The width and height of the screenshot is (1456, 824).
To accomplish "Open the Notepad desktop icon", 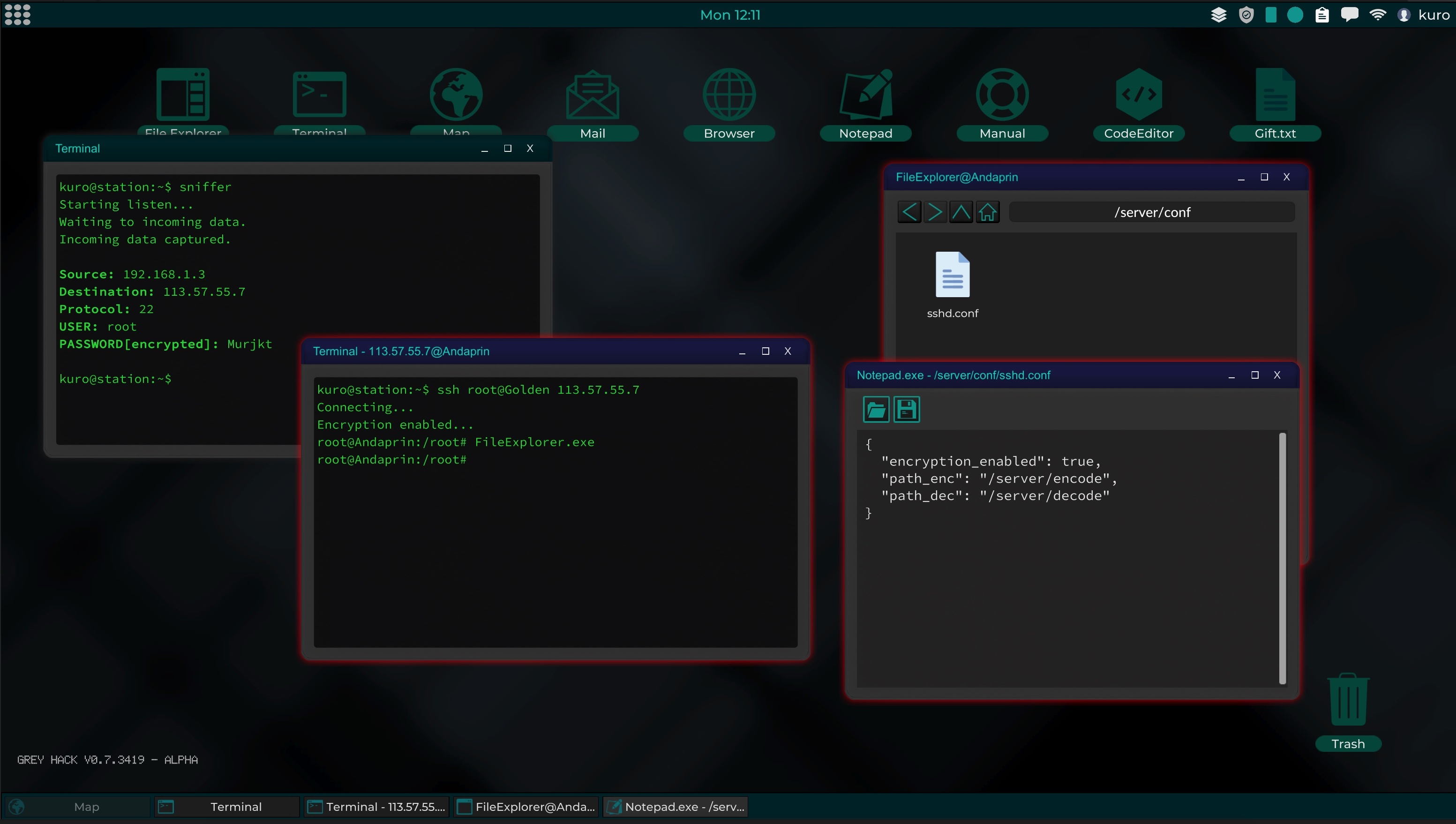I will 865,104.
